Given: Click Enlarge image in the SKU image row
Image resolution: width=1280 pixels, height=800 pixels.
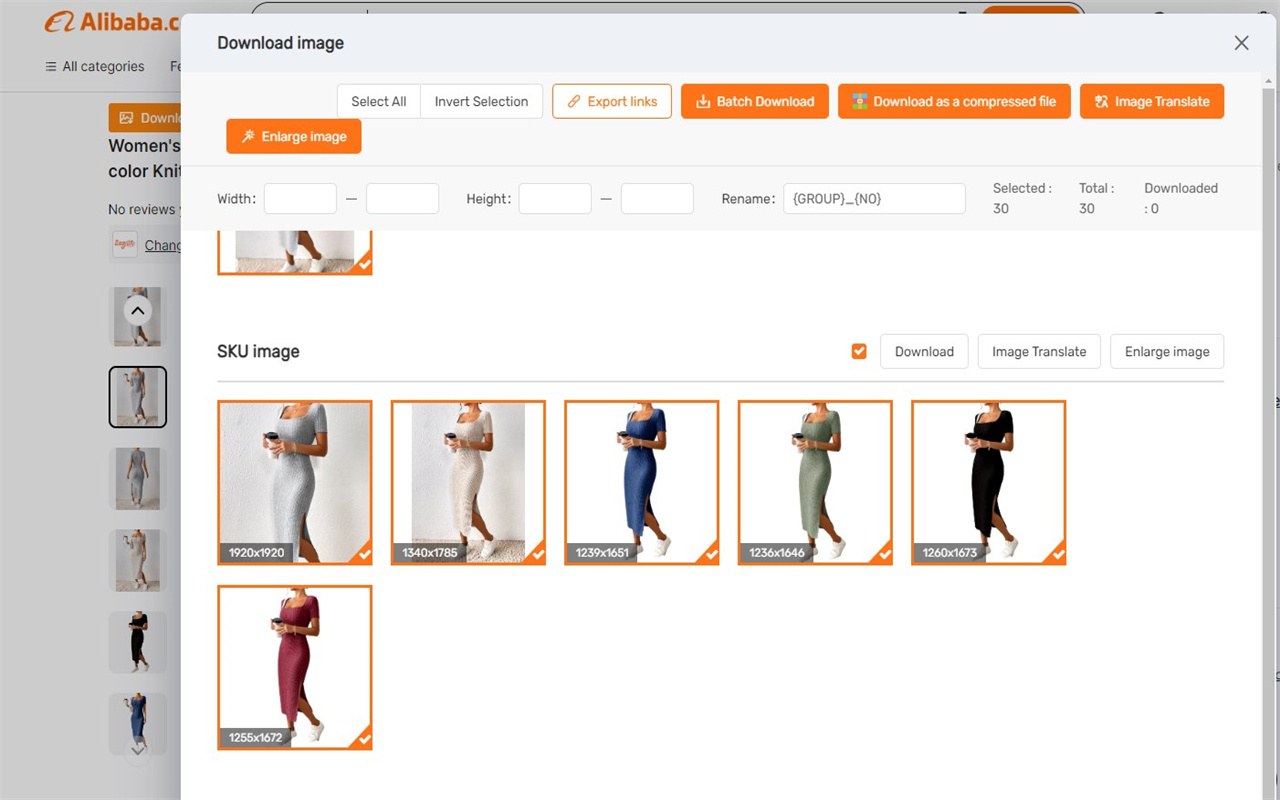Looking at the screenshot, I should (x=1167, y=351).
